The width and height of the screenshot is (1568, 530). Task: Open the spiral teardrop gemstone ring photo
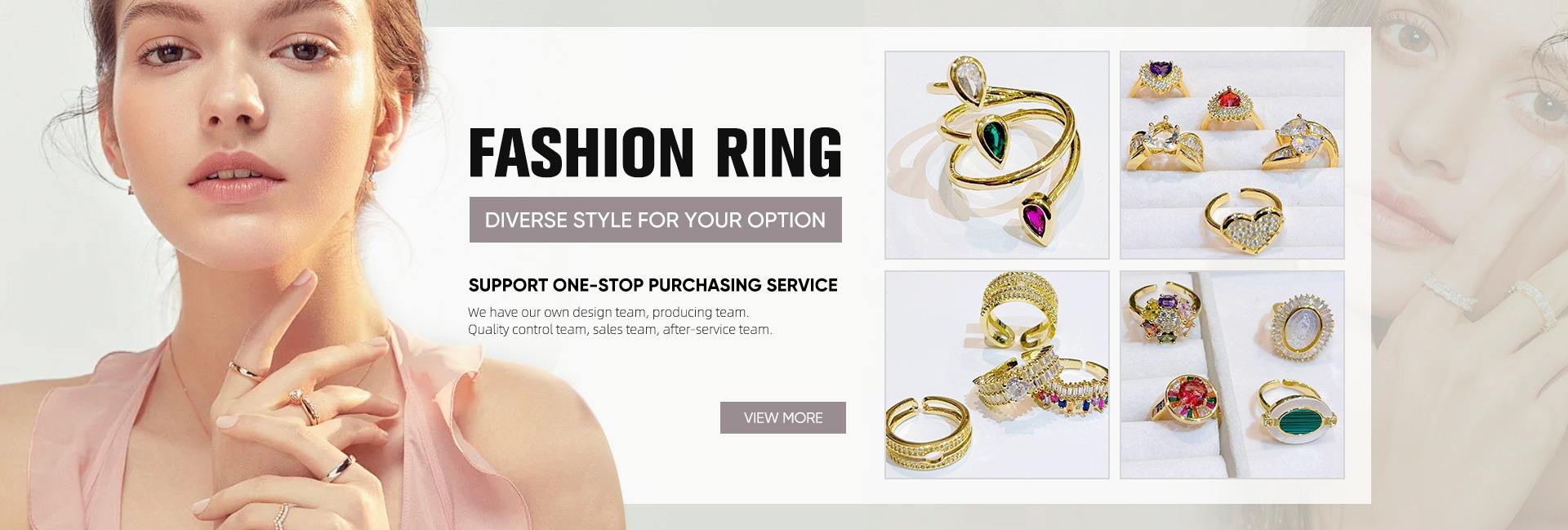[997, 155]
